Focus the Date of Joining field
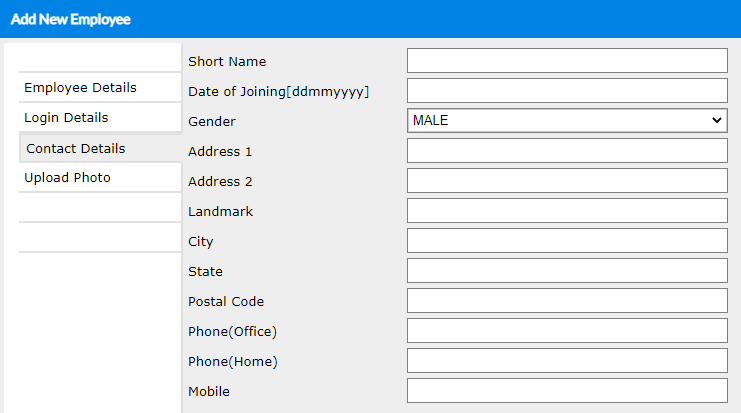The height and width of the screenshot is (413, 741). point(566,90)
